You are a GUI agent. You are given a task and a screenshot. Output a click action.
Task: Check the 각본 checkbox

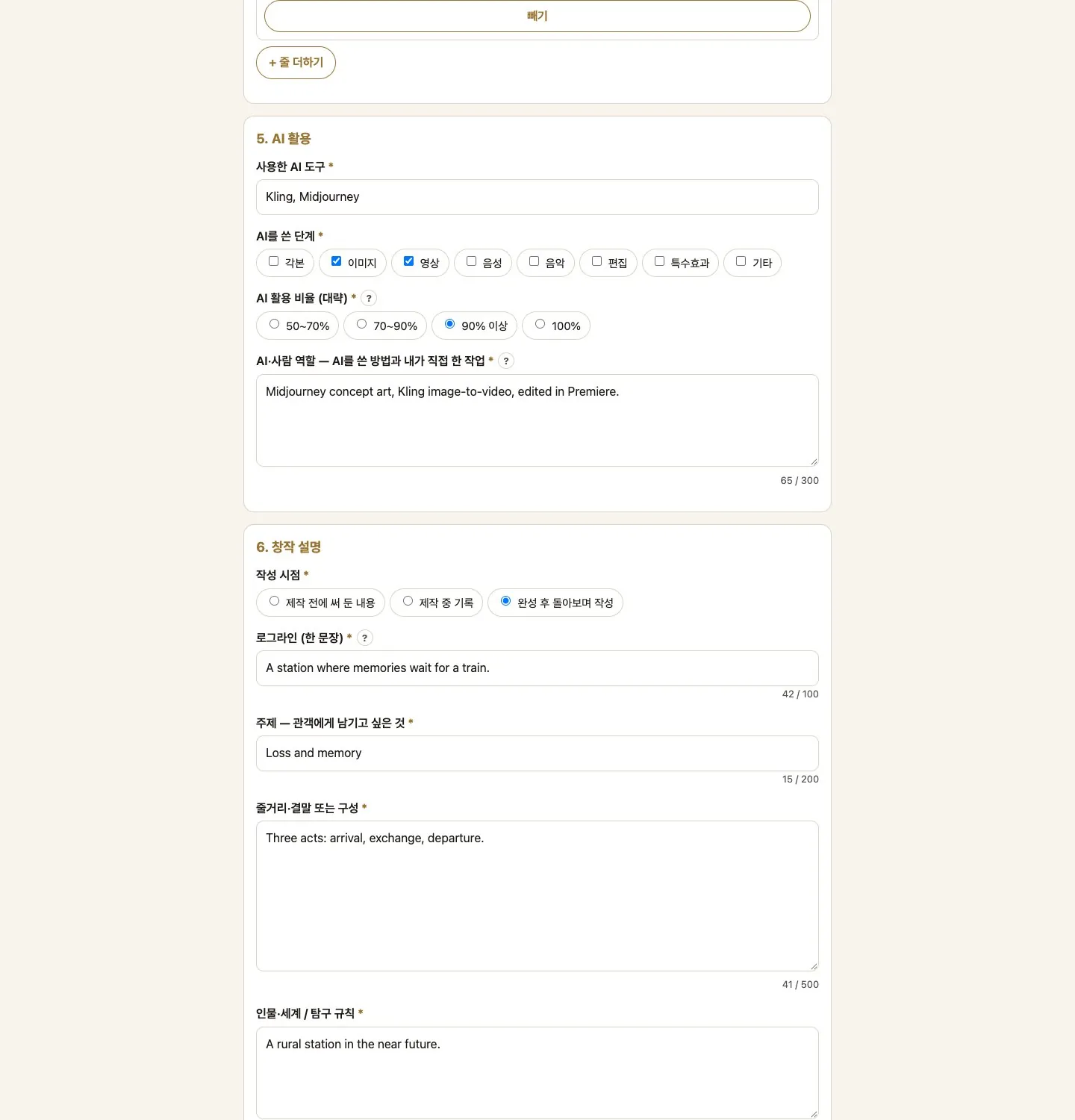273,261
